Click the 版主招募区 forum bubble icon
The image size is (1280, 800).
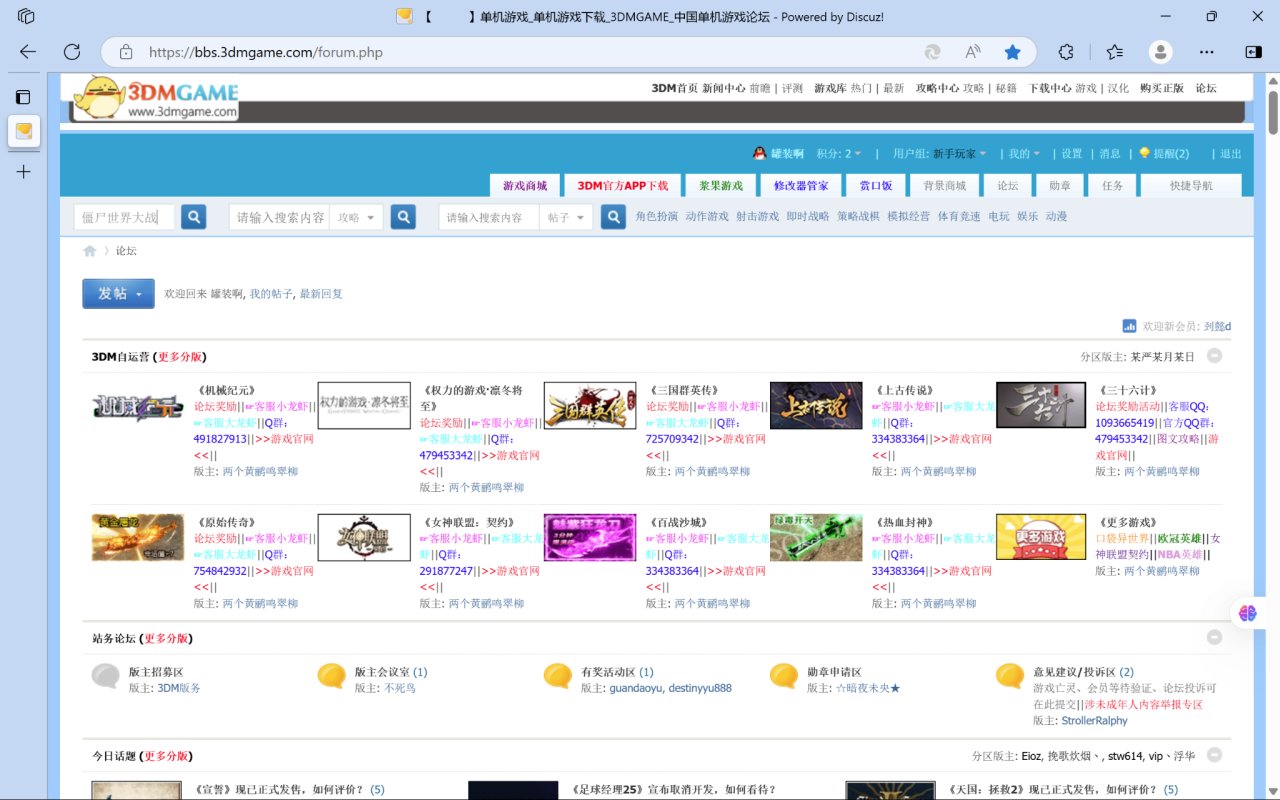[x=106, y=677]
